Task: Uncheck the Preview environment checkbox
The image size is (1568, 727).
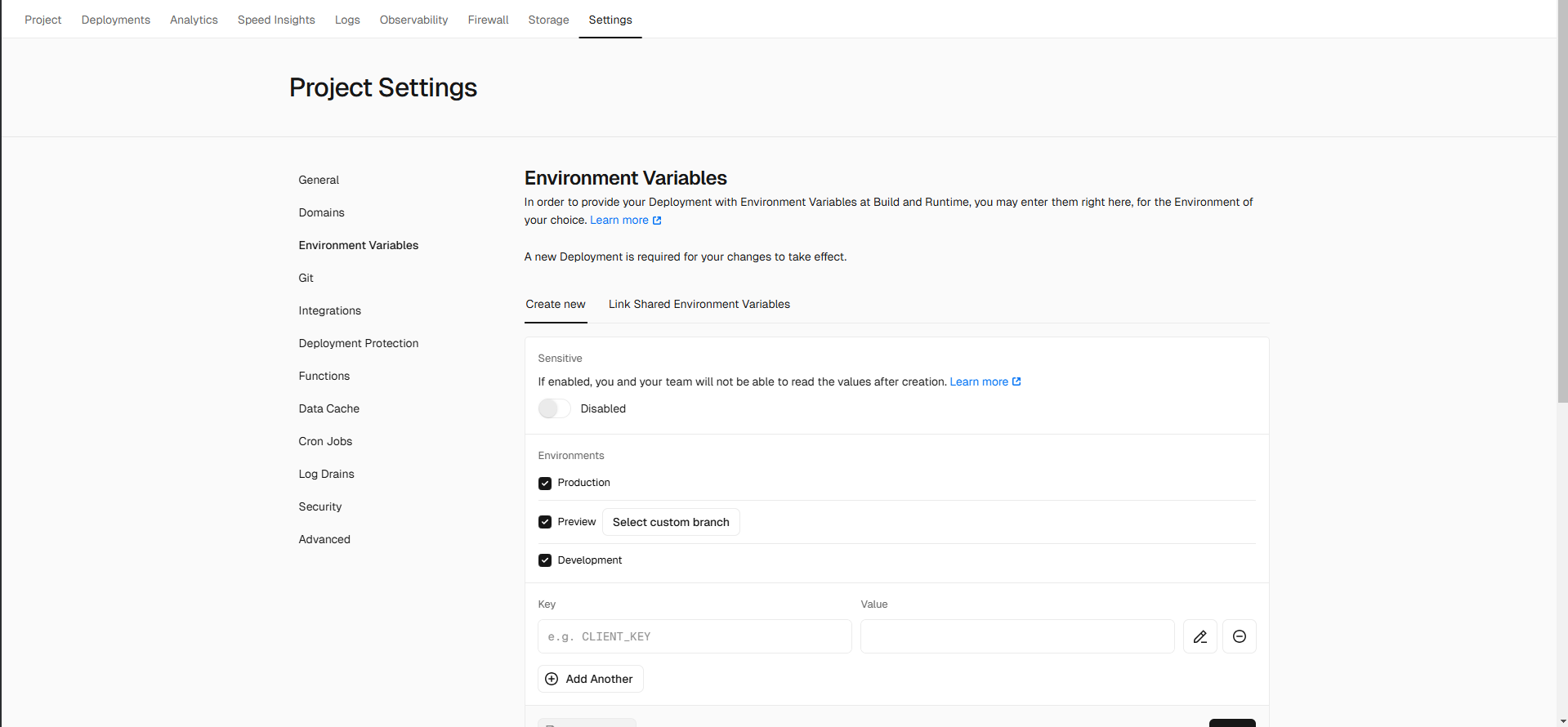Action: tap(545, 522)
